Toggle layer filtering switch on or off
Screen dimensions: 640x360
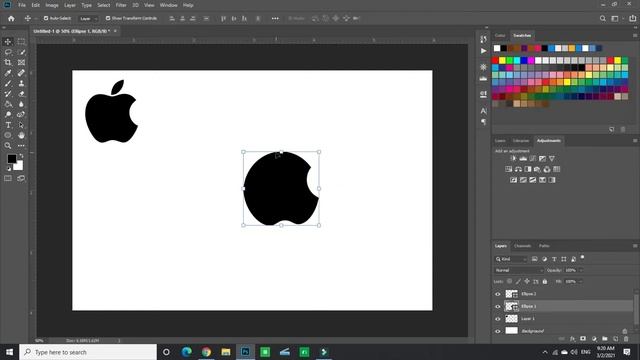(x=582, y=258)
